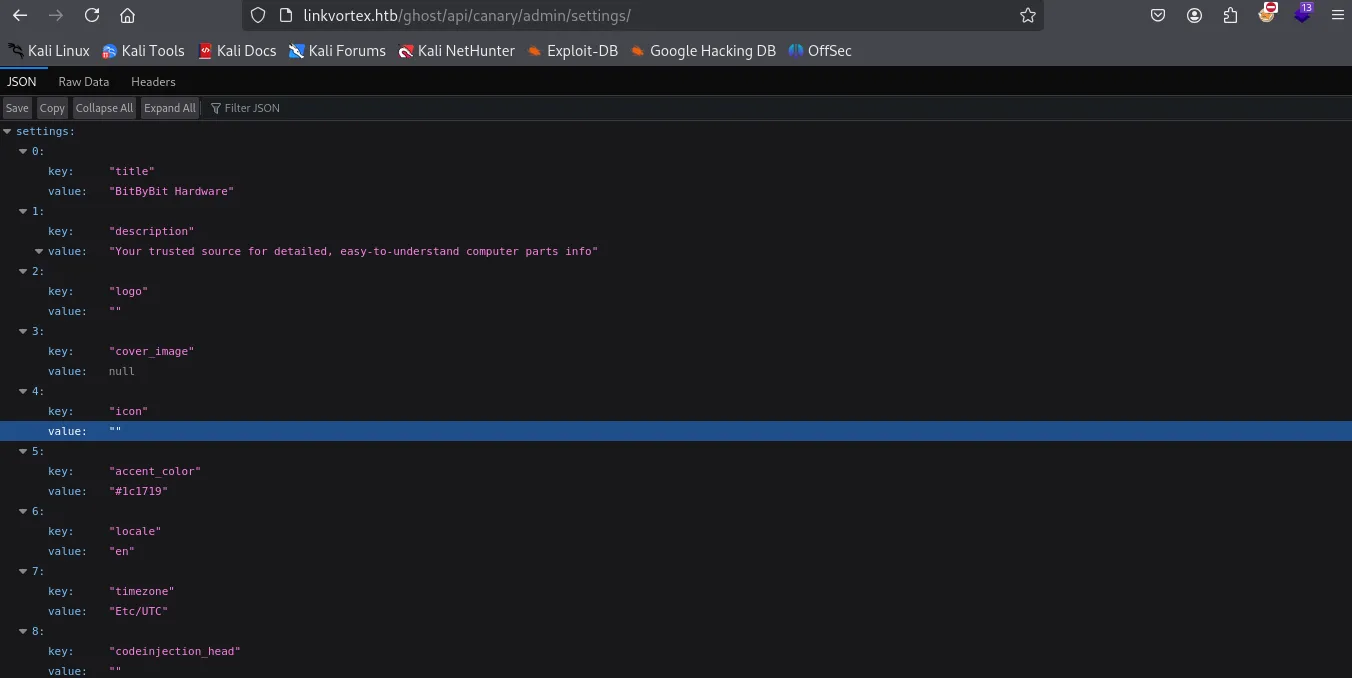Focus the Filter JSON field
Image resolution: width=1352 pixels, height=678 pixels.
tap(778, 108)
